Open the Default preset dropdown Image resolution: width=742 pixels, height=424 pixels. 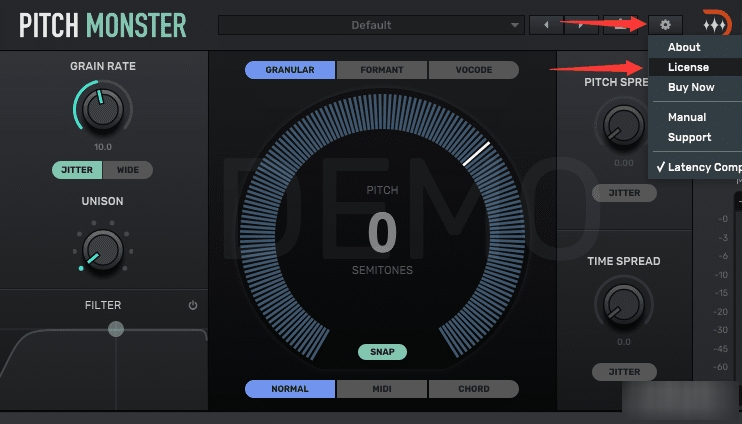click(x=371, y=24)
